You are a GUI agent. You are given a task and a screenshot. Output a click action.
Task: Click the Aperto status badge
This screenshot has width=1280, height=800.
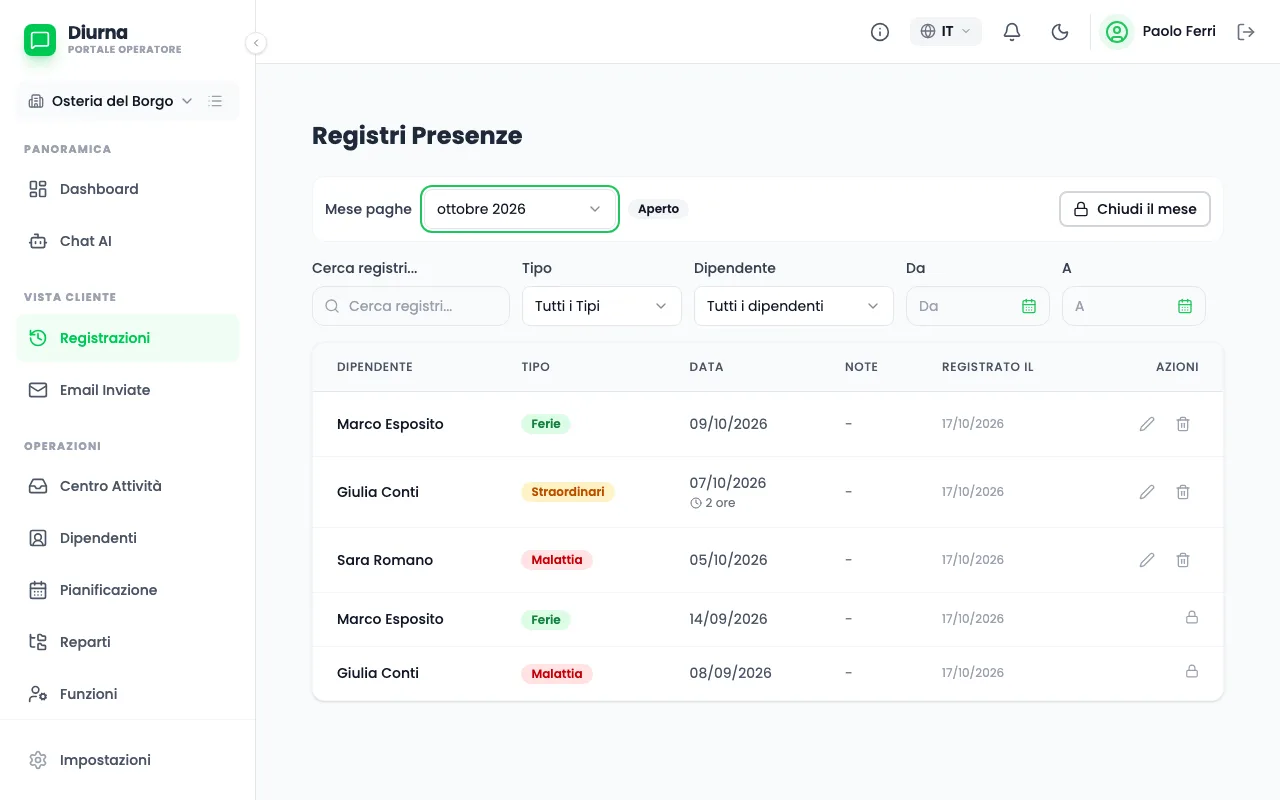pyautogui.click(x=658, y=209)
